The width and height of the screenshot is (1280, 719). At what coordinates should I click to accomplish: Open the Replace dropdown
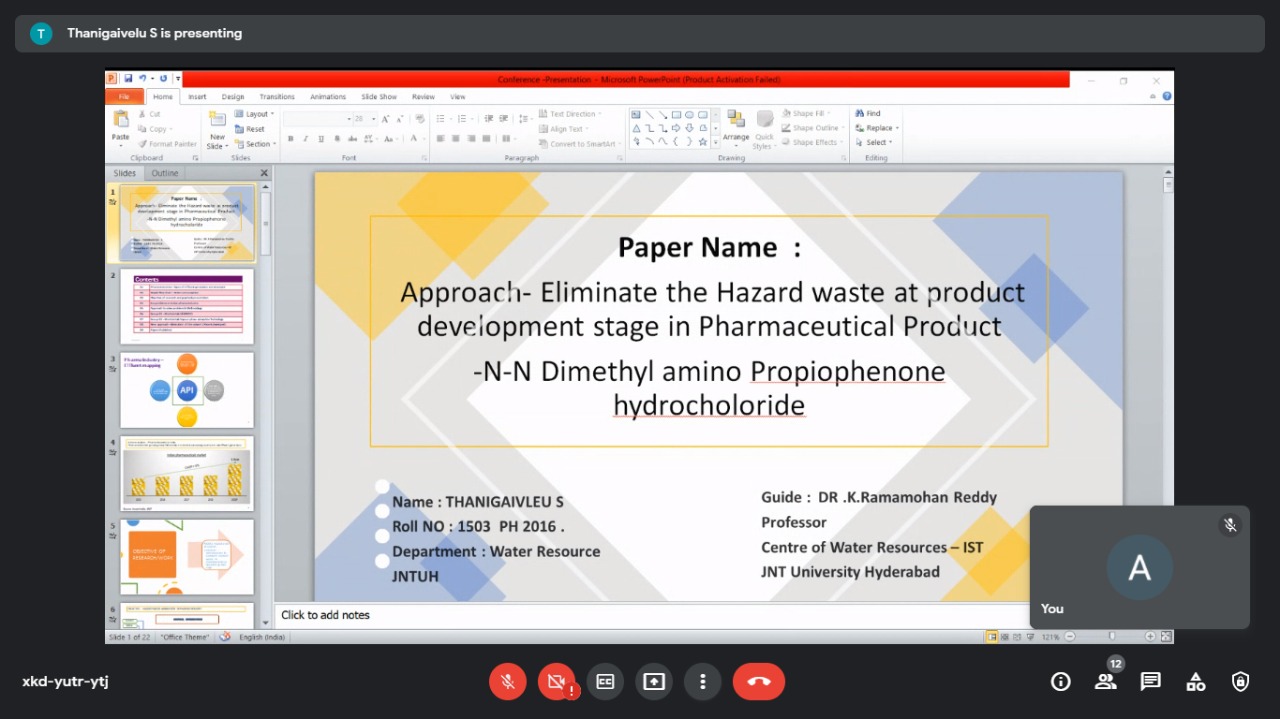(877, 128)
